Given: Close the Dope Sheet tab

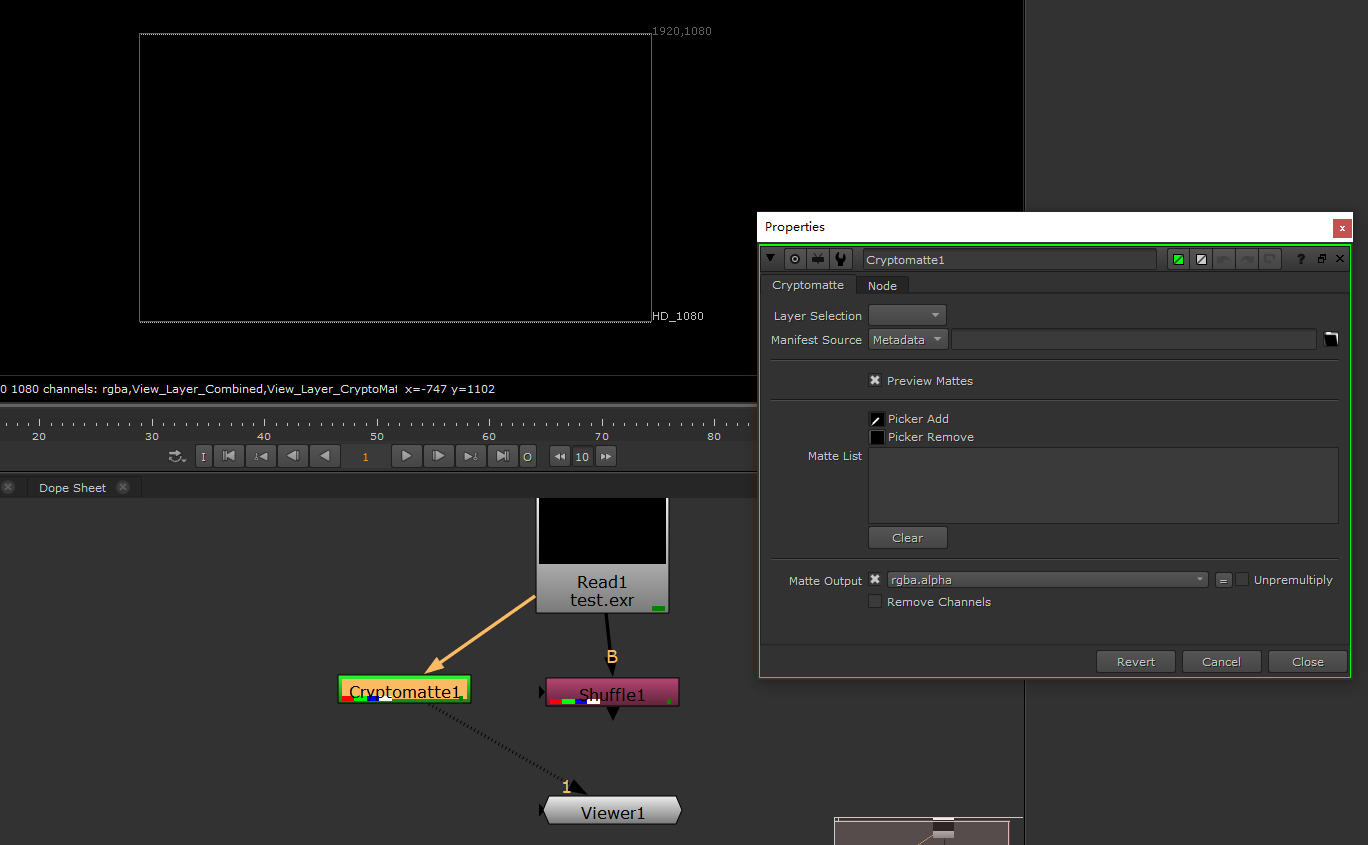Looking at the screenshot, I should pos(123,487).
